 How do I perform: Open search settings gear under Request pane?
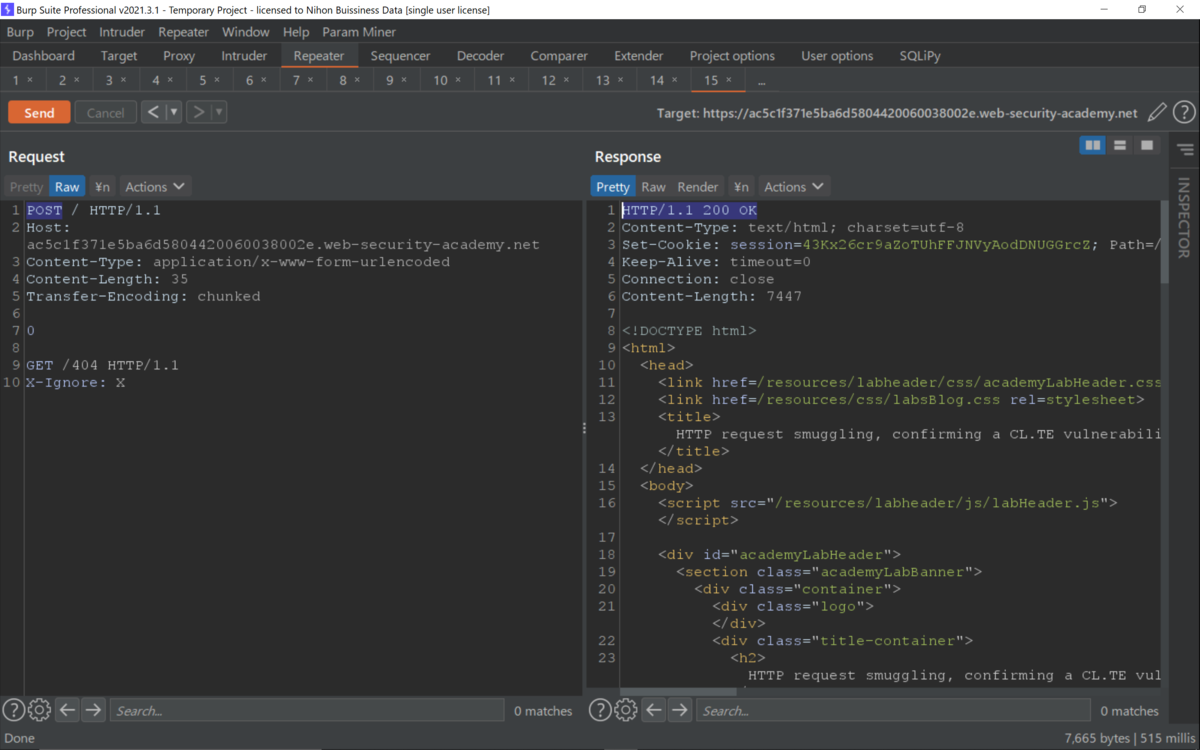(x=39, y=710)
